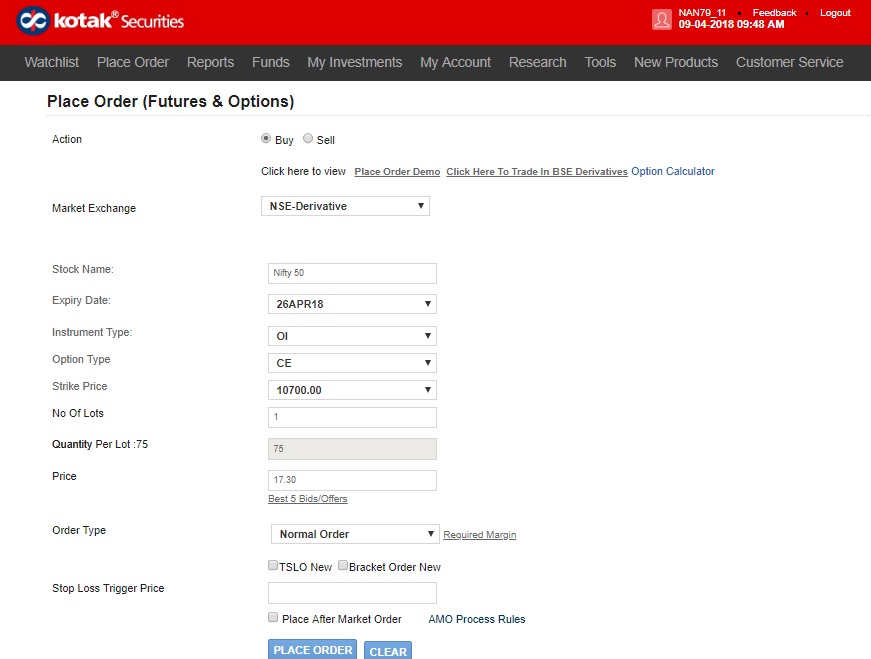Click the Stock Name input field
Viewport: 871px width, 659px height.
(x=352, y=273)
